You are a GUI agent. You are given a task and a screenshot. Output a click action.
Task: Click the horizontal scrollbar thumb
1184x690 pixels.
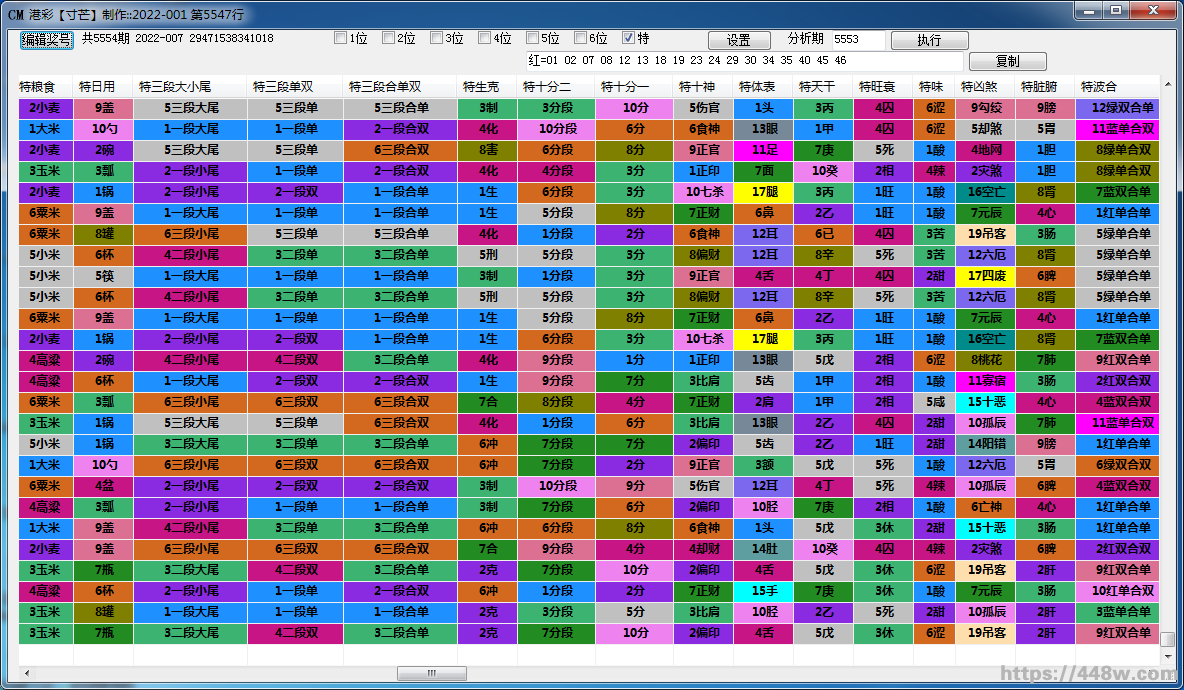(431, 673)
